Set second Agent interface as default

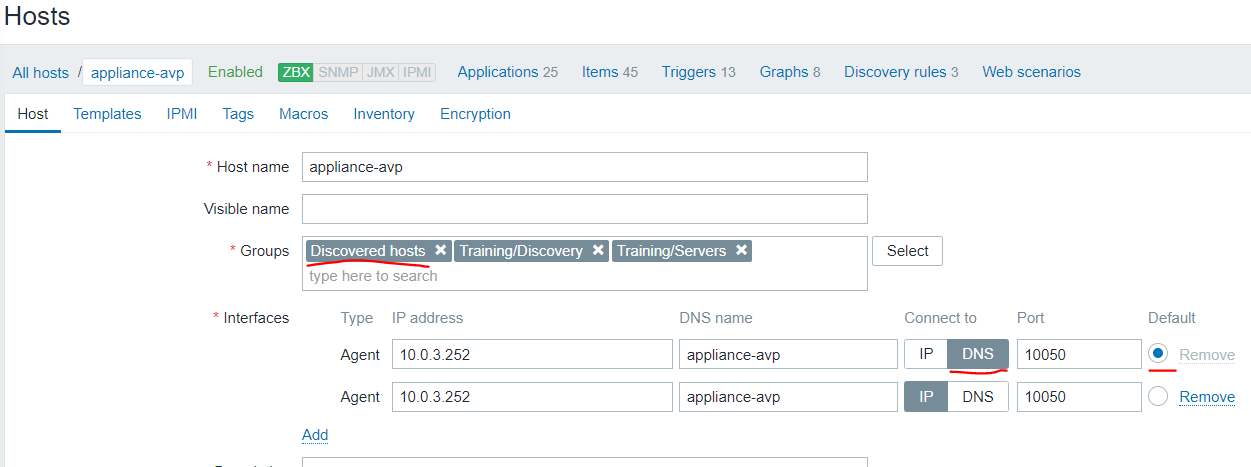[x=1159, y=397]
